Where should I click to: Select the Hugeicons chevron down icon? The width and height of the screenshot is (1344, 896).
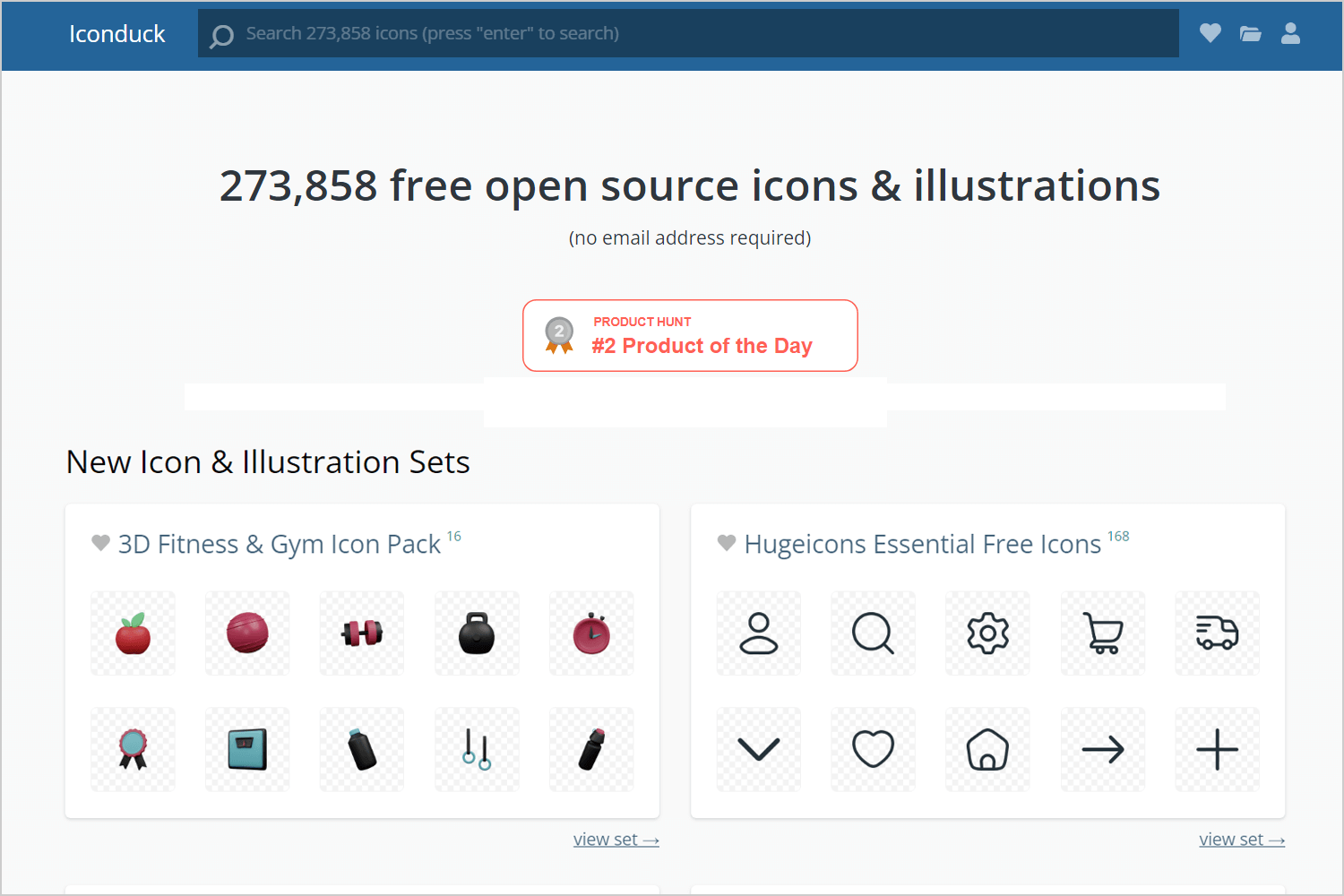(759, 749)
